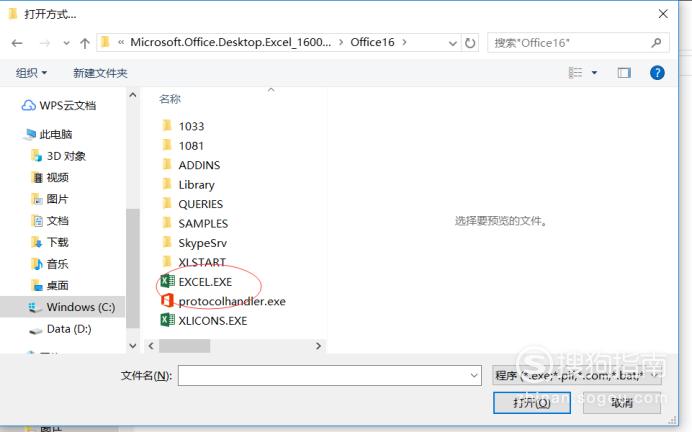Select the XLSTART folder
692x432 pixels.
tap(194, 262)
